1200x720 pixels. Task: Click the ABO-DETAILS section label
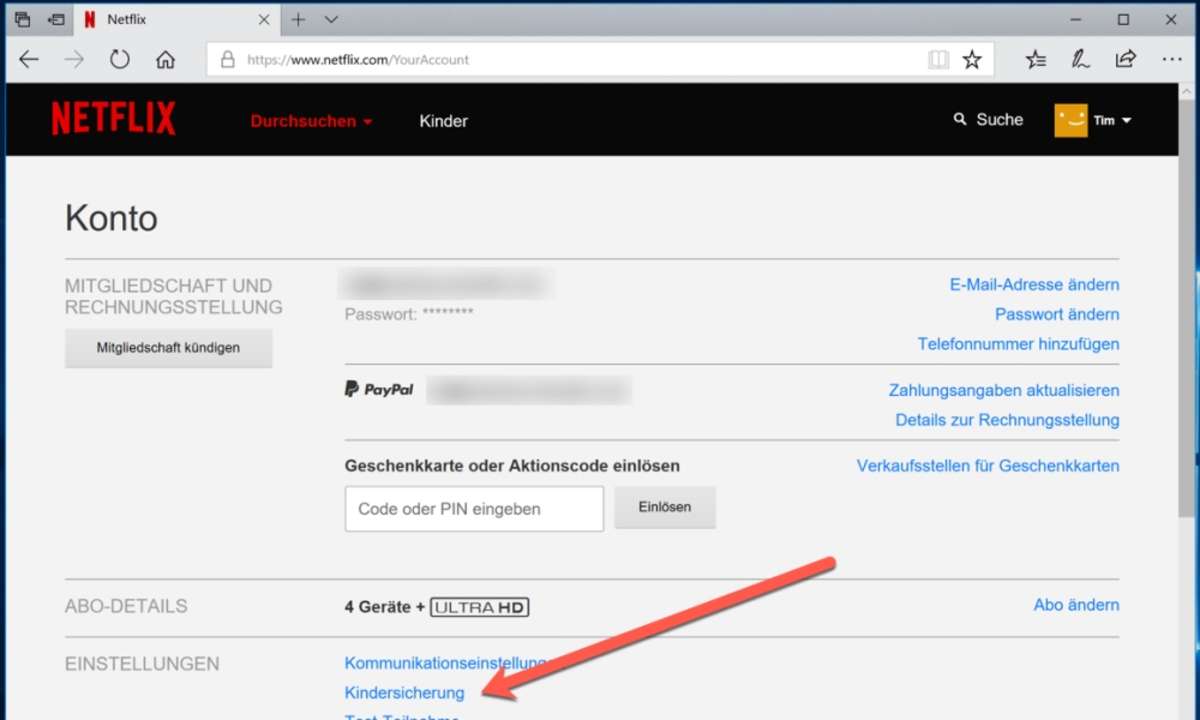coord(126,606)
